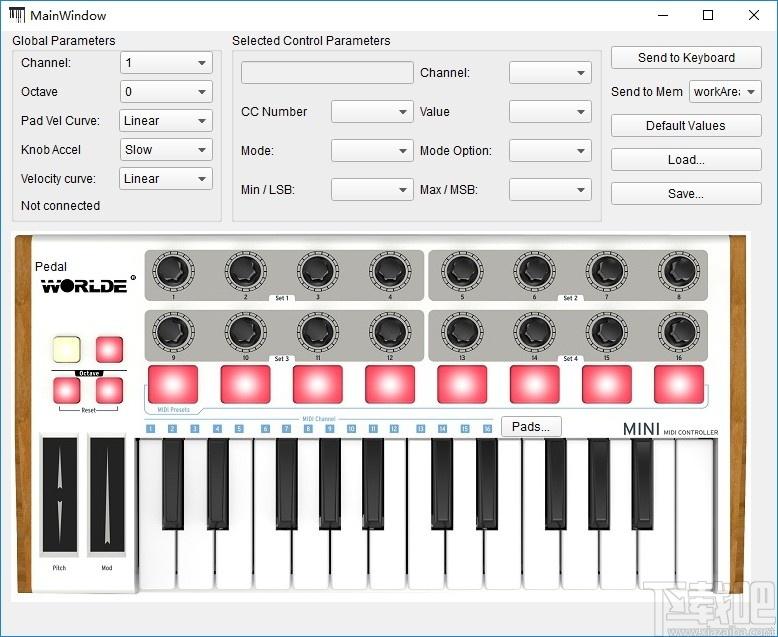Select knob 11 in Set 3
The height and width of the screenshot is (637, 778).
(318, 332)
